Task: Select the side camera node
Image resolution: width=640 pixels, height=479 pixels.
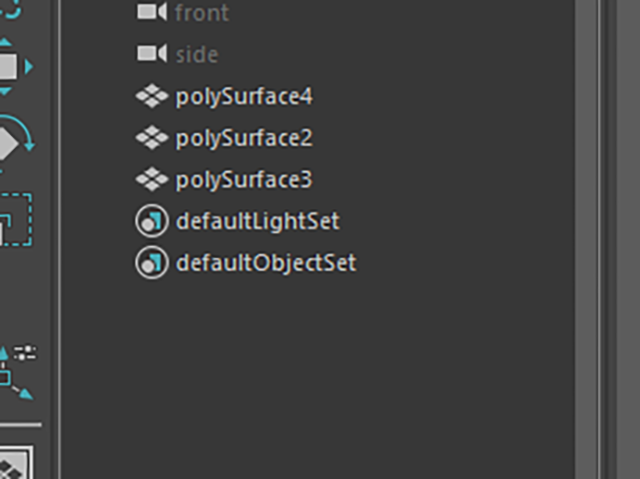Action: coord(196,53)
